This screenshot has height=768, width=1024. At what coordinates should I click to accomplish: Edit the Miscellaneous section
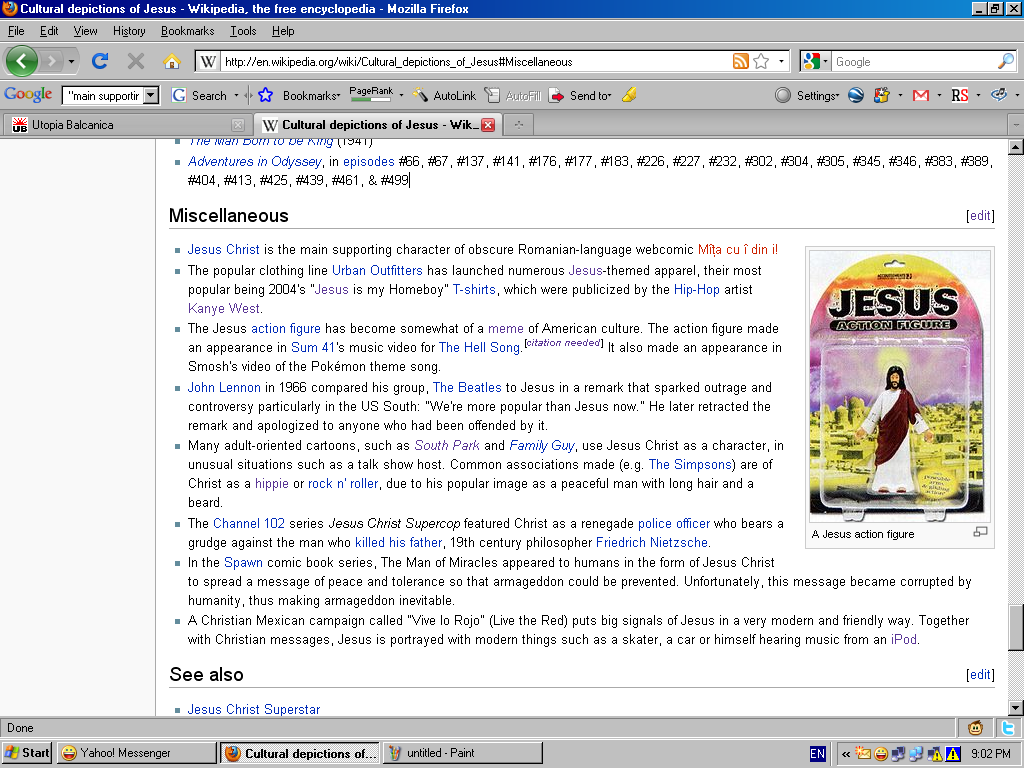tap(980, 215)
